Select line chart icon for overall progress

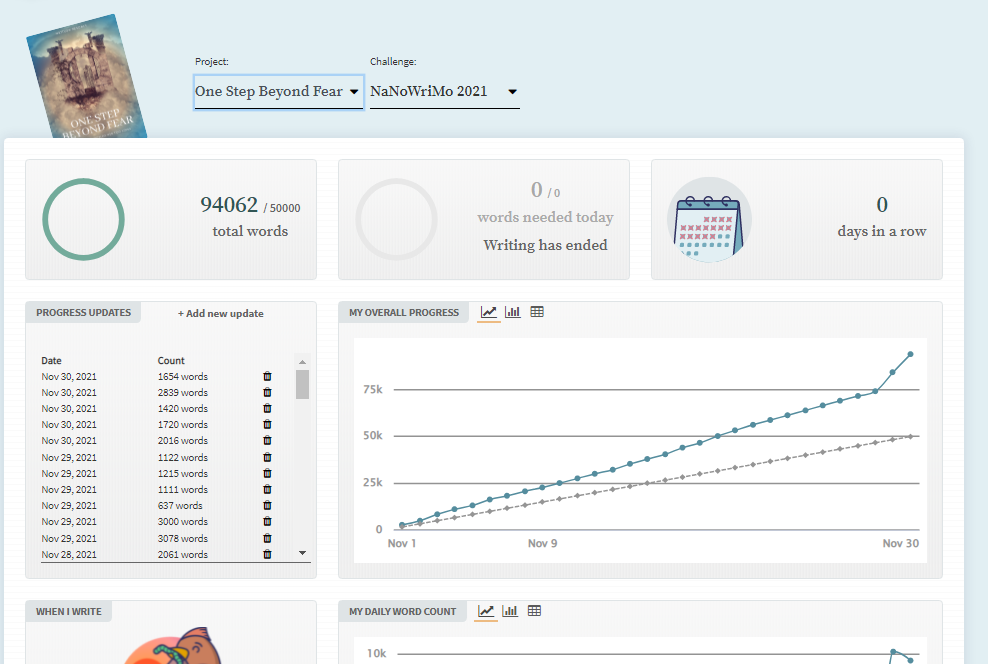(489, 312)
